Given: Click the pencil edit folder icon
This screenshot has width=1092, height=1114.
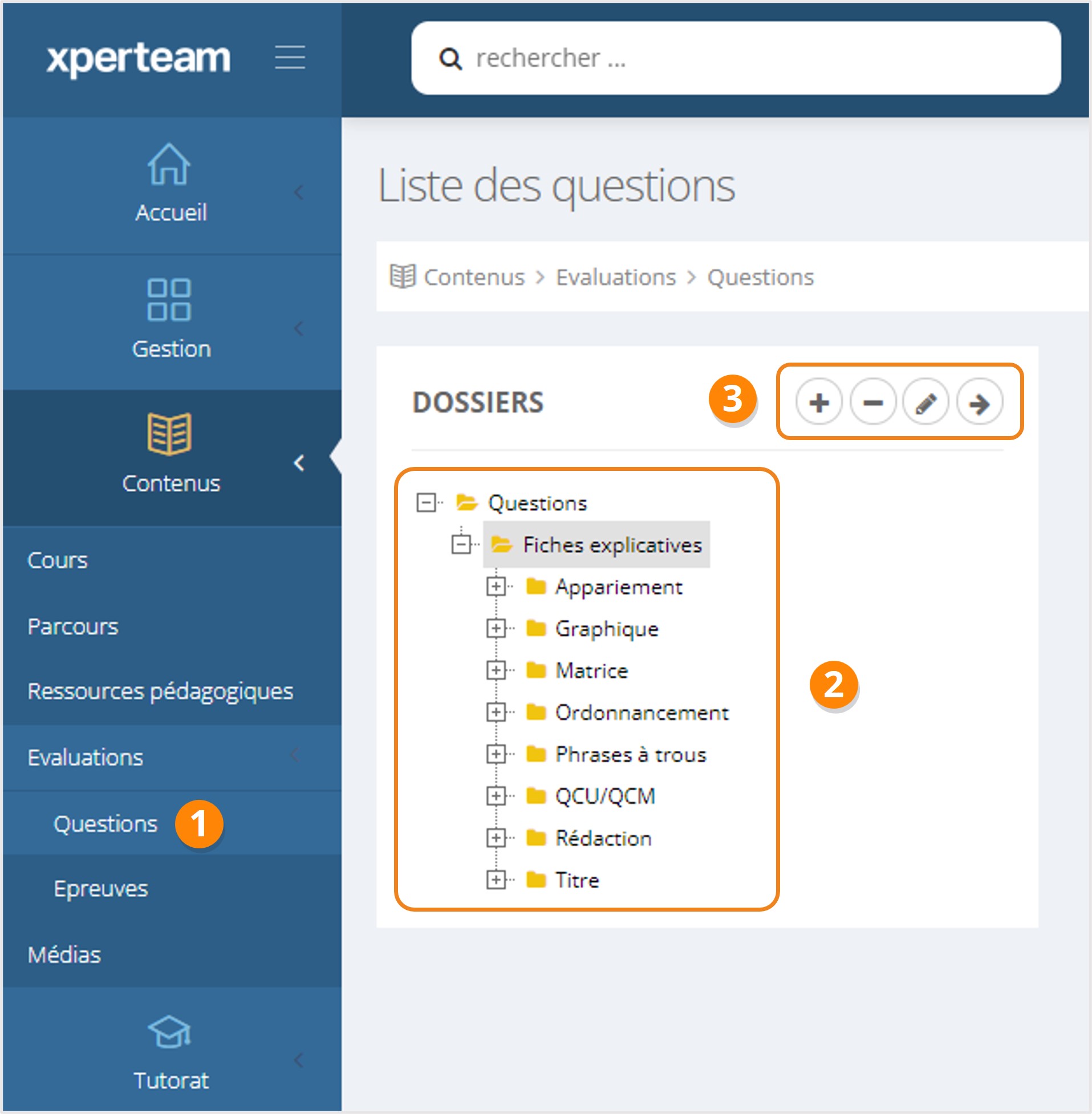Looking at the screenshot, I should [925, 402].
